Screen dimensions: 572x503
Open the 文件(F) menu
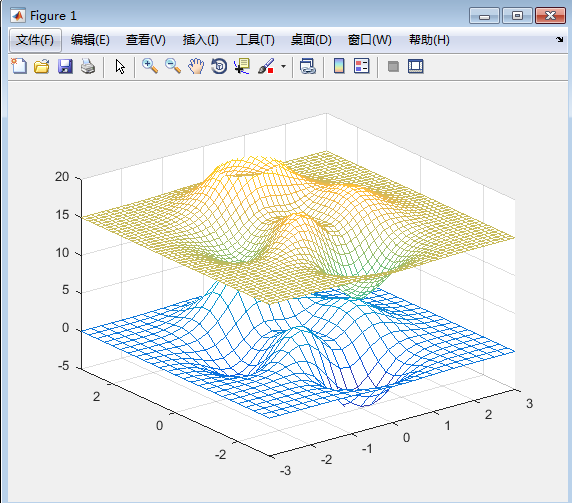[x=35, y=40]
